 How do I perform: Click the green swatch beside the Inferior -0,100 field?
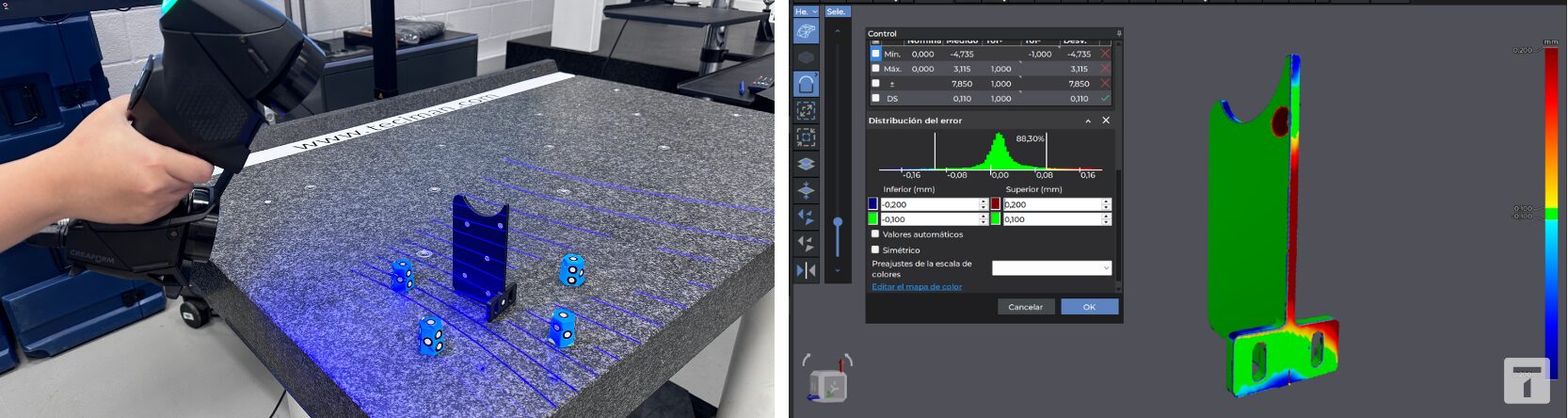click(872, 219)
